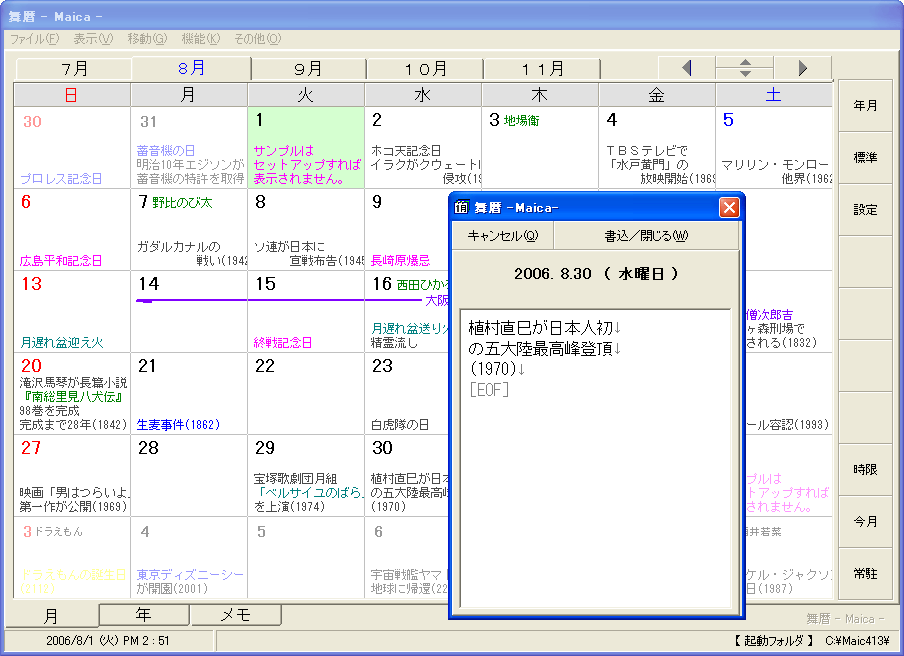Switch to the 7月 month tab
Image resolution: width=904 pixels, height=656 pixels.
click(74, 69)
